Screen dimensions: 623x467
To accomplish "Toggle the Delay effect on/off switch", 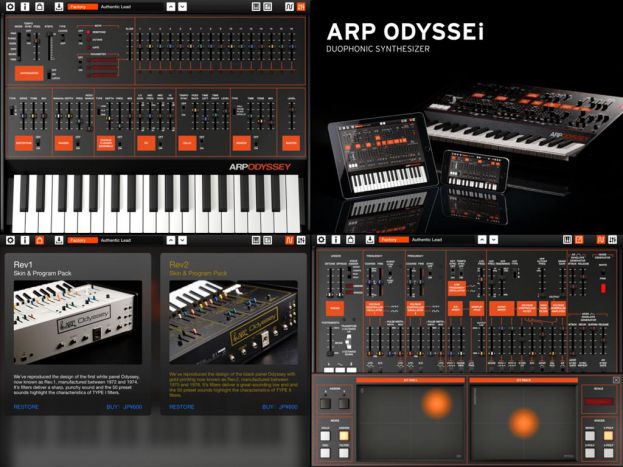I will [202, 143].
